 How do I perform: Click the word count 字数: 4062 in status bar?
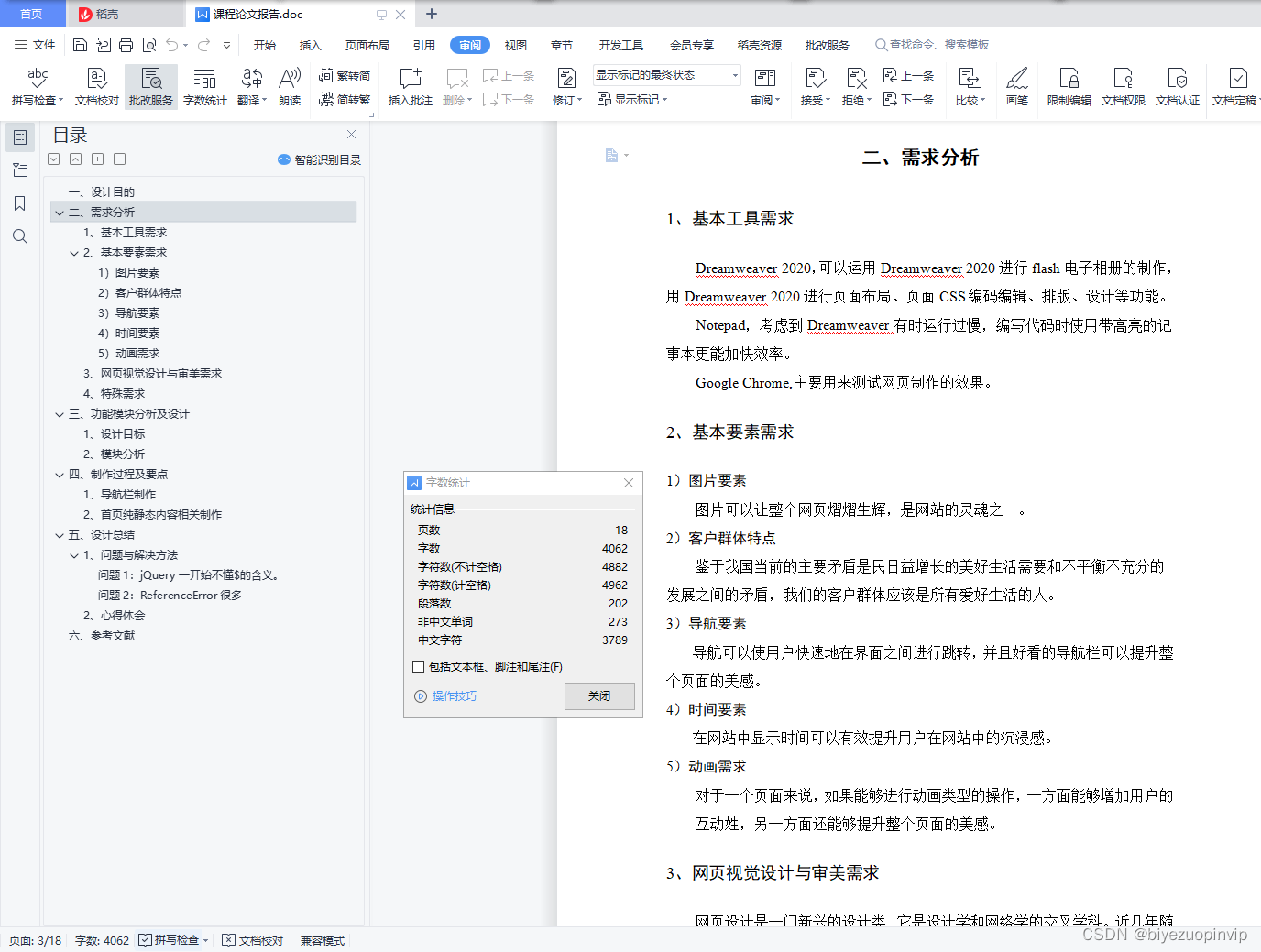pyautogui.click(x=103, y=940)
